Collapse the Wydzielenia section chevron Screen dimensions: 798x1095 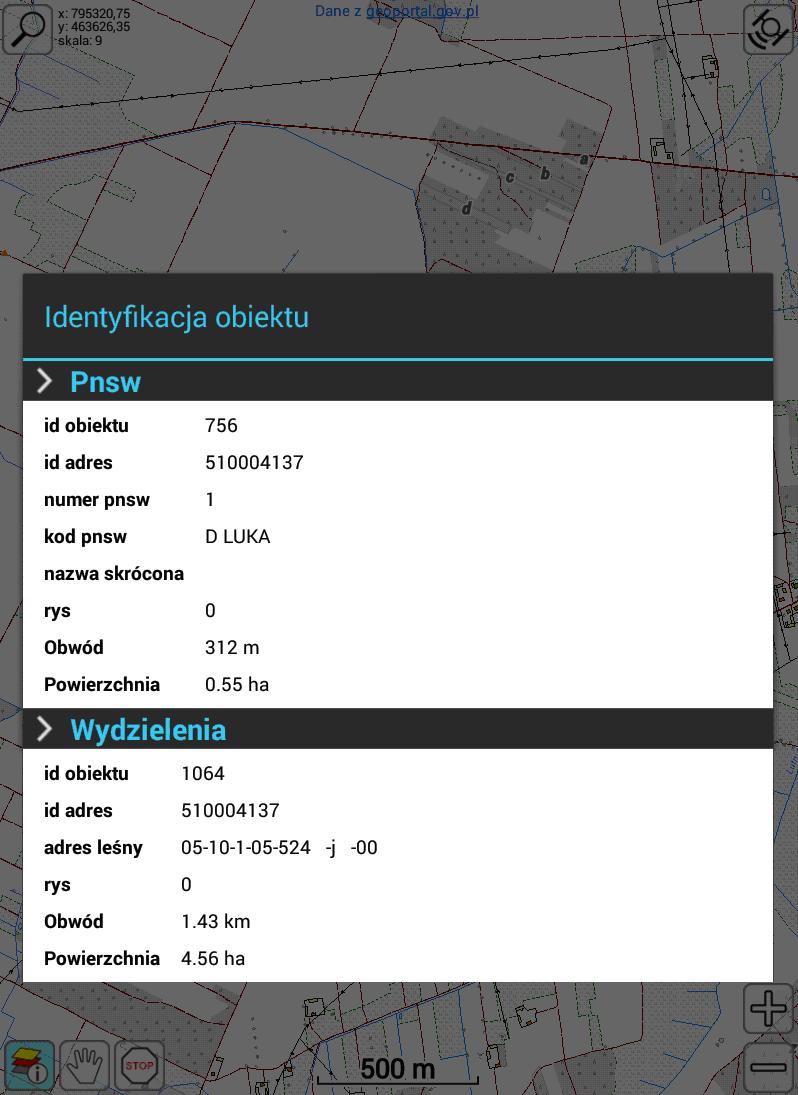point(44,729)
